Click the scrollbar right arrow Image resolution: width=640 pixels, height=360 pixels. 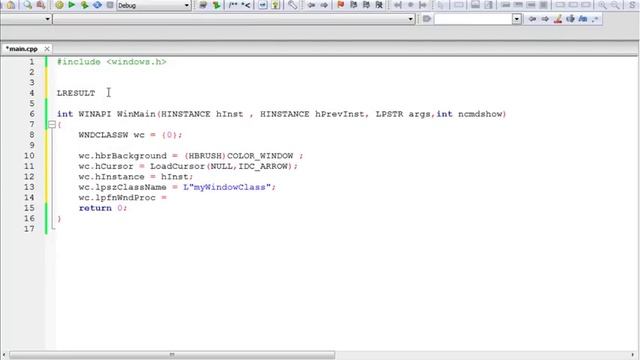633,355
